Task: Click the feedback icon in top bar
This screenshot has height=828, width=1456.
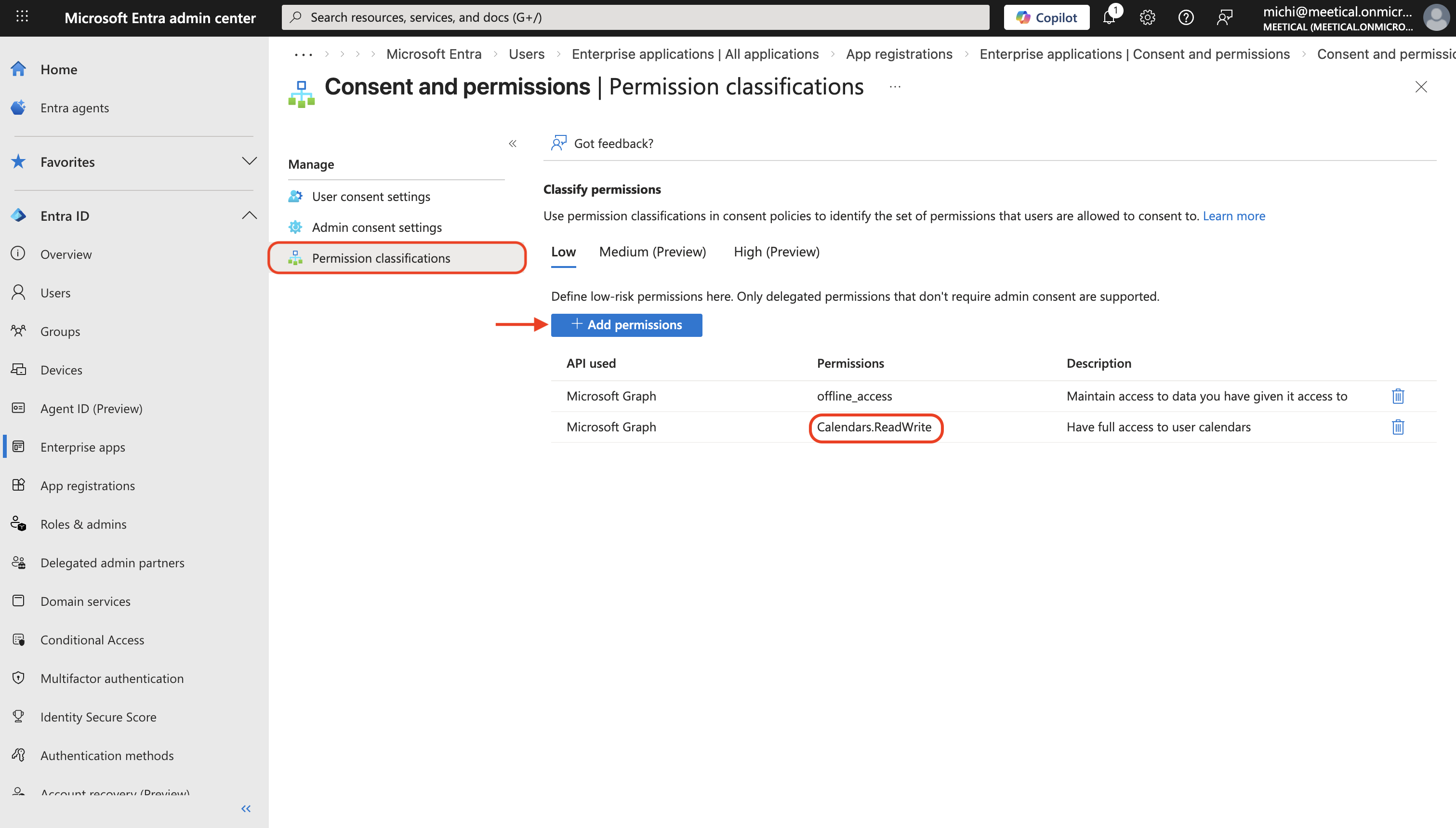Action: [x=1224, y=17]
